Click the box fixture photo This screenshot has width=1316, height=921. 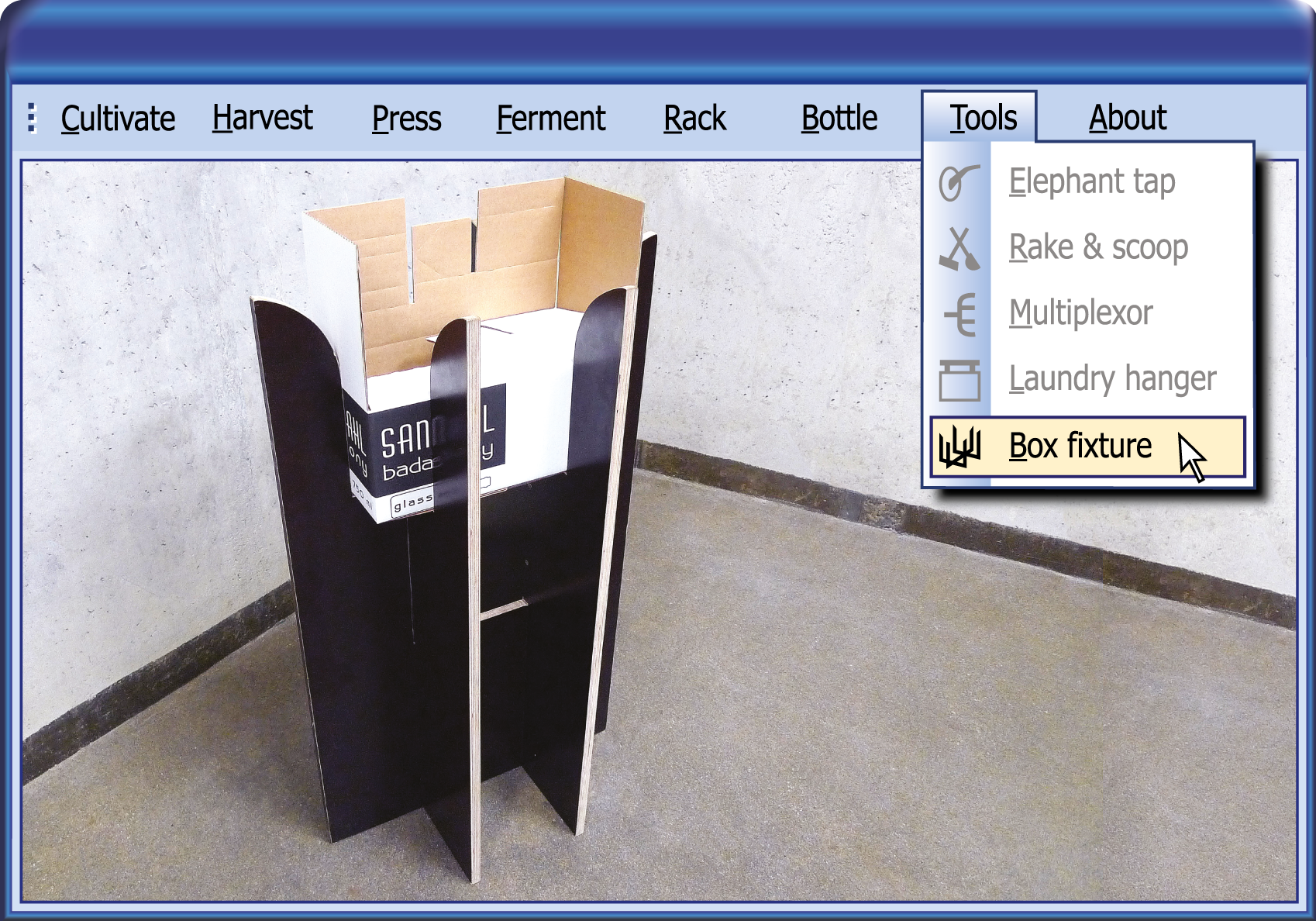click(659, 531)
